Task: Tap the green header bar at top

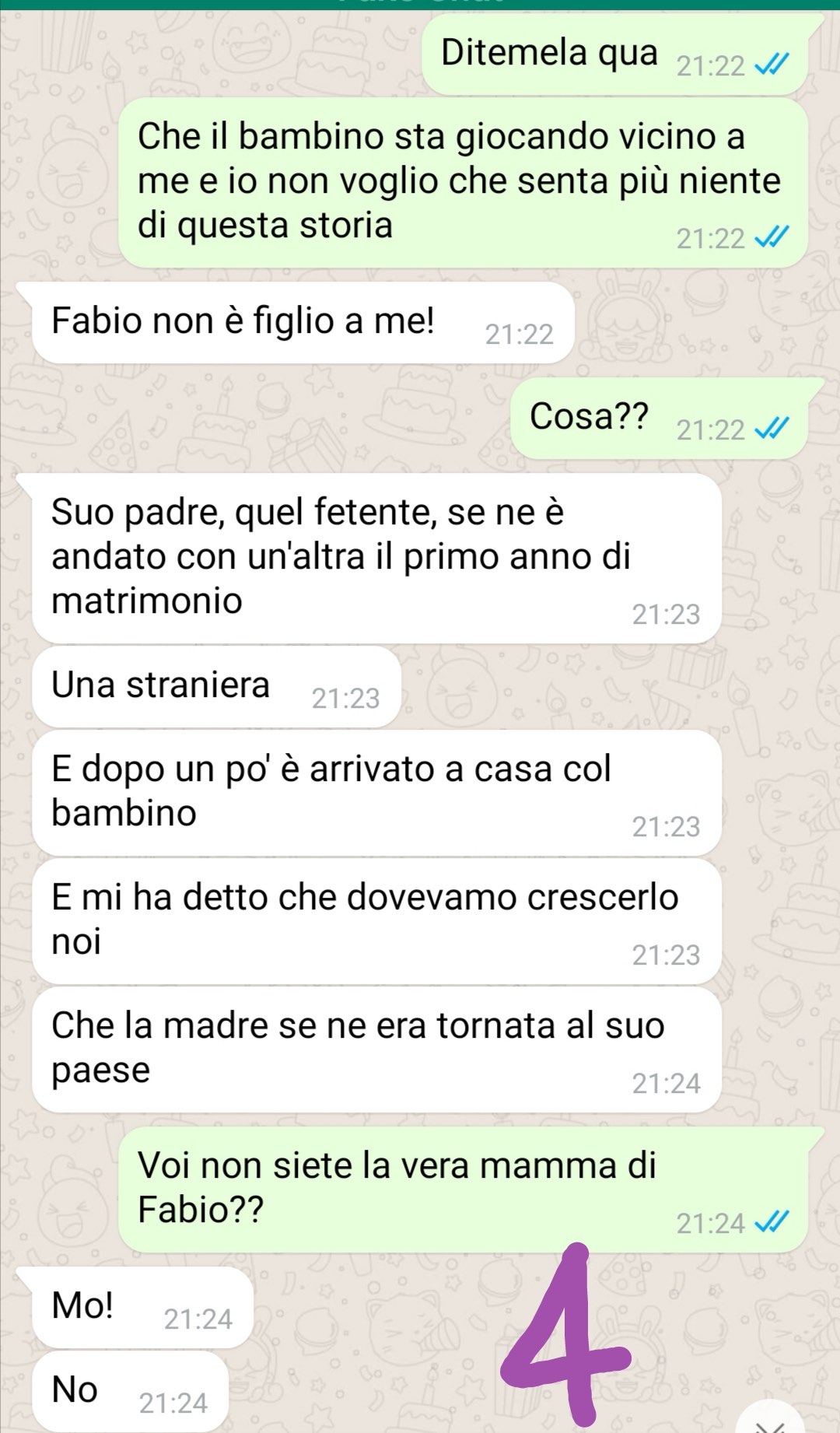Action: click(x=420, y=5)
